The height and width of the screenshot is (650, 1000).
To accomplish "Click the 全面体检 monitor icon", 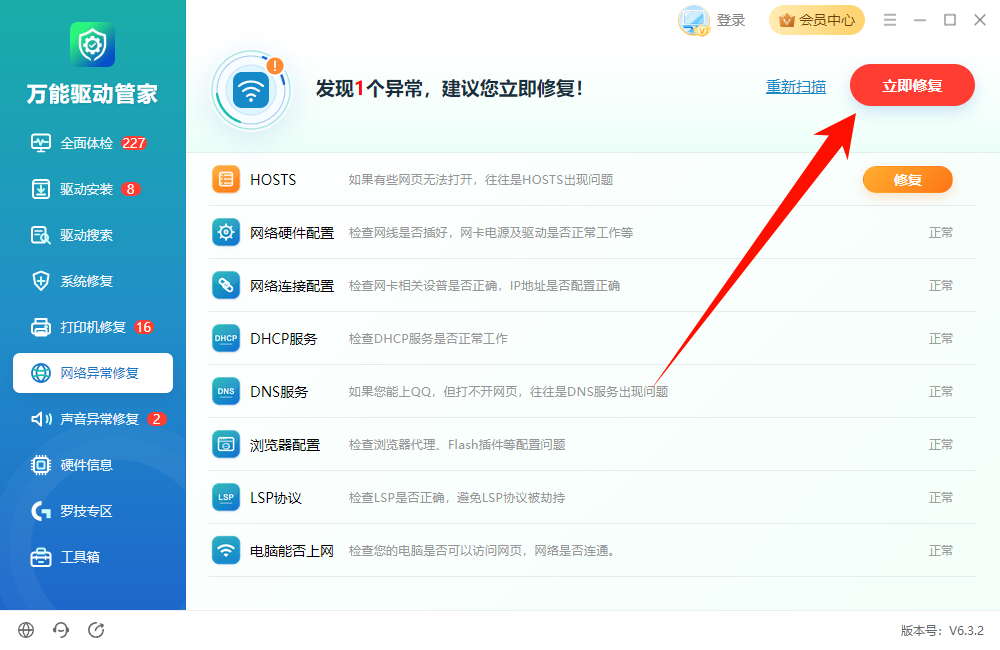I will (41, 143).
